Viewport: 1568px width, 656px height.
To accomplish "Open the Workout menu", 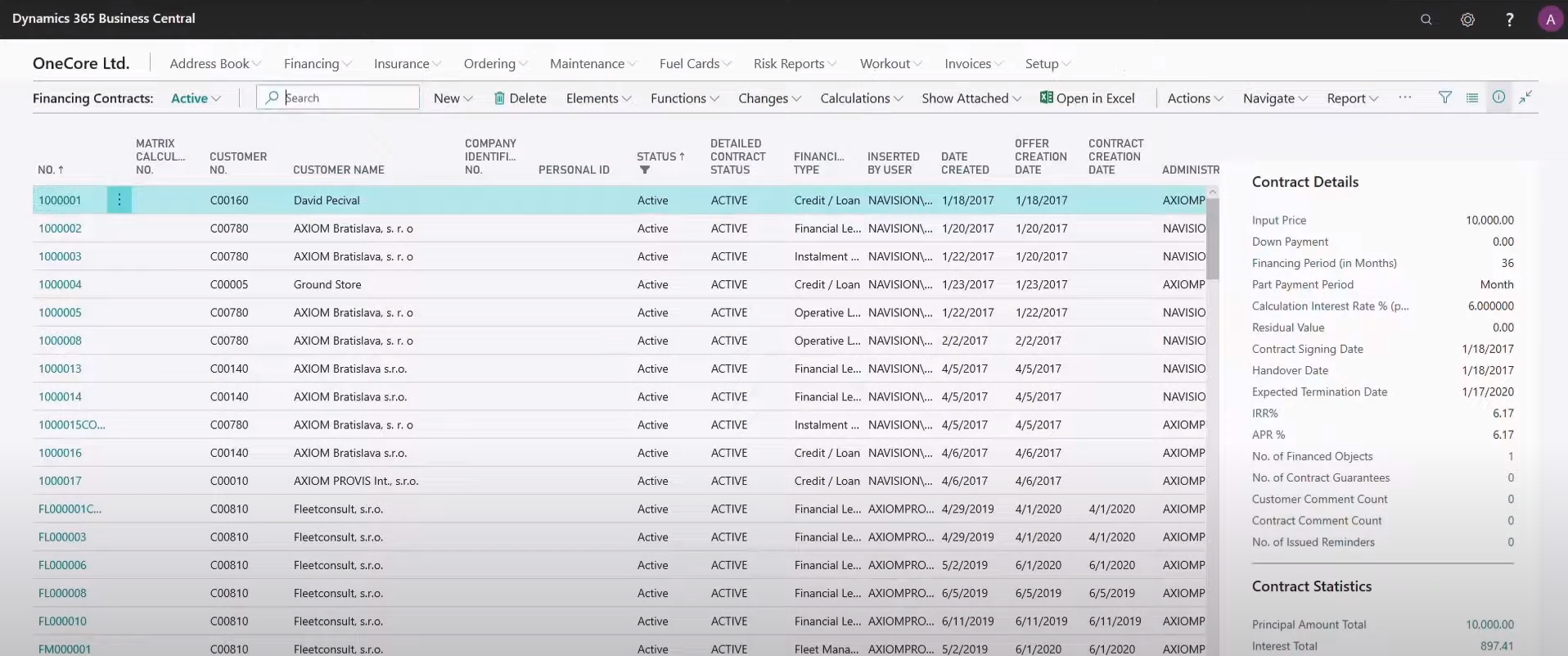I will pos(891,64).
